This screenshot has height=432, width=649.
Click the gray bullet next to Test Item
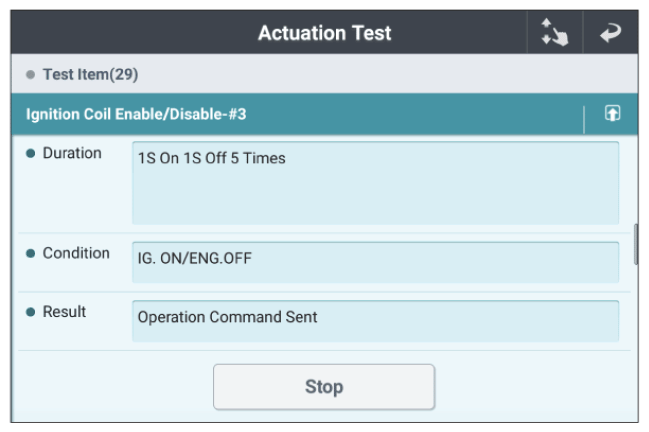pyautogui.click(x=30, y=74)
